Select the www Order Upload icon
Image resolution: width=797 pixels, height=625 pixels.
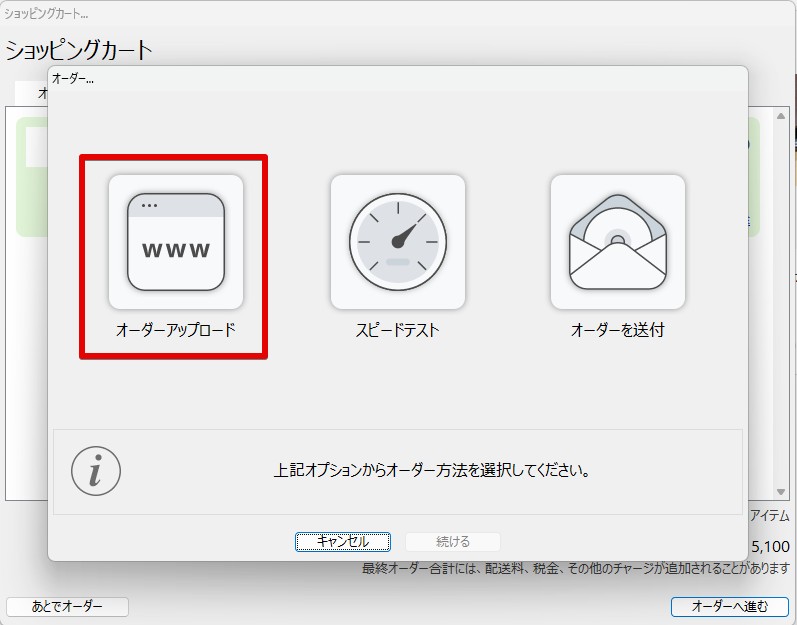175,241
